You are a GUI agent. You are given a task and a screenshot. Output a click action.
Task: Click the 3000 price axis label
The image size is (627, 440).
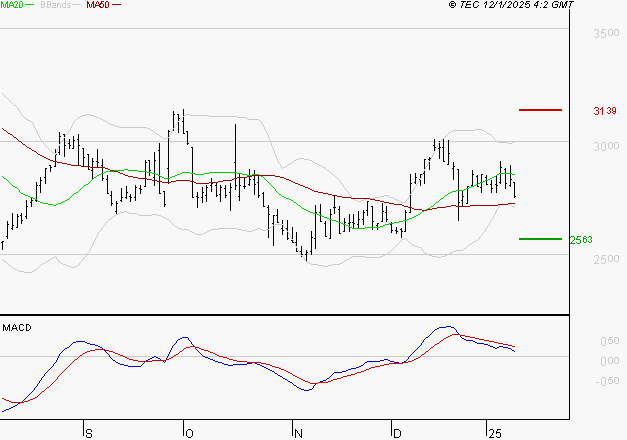[x=606, y=147]
